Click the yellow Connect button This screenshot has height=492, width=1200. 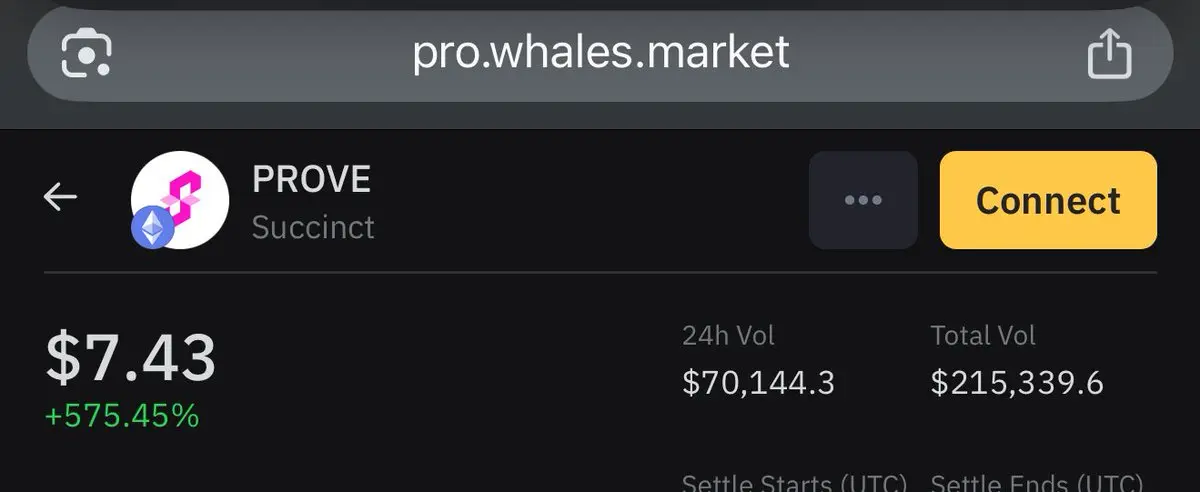pos(1048,200)
